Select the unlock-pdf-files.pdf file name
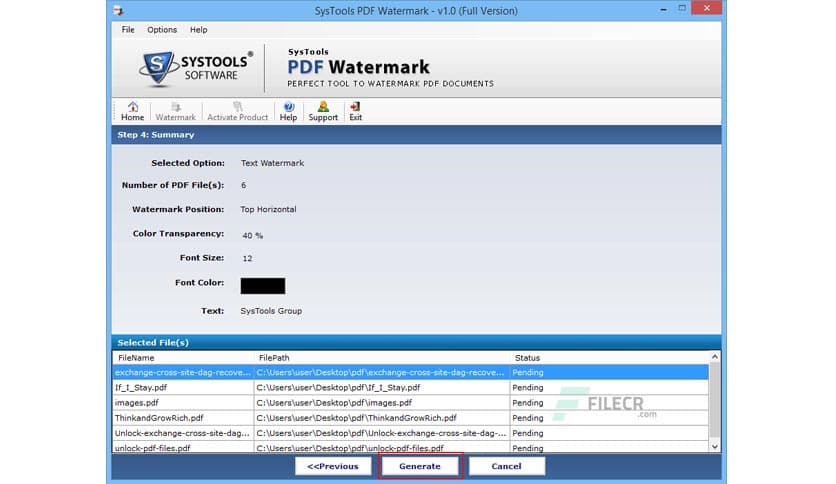 point(152,448)
